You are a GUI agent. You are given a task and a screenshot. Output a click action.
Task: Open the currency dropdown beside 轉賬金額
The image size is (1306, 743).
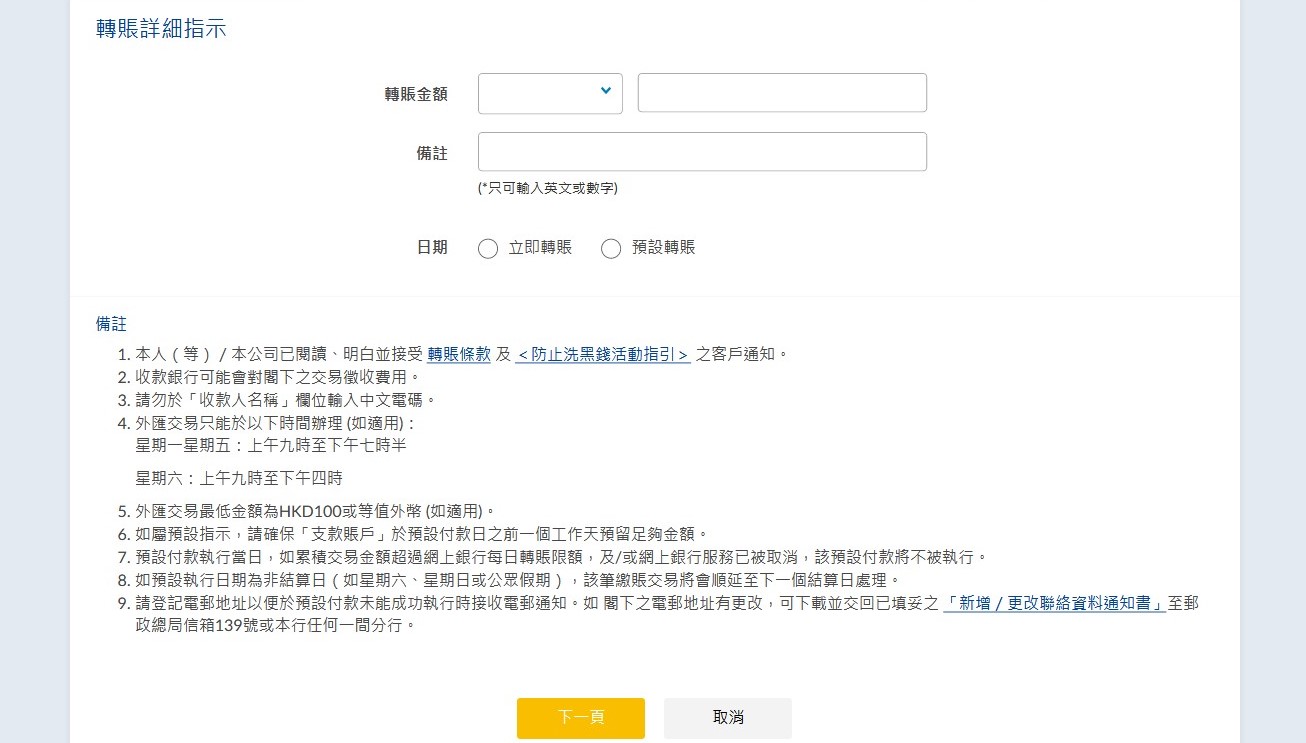point(549,93)
